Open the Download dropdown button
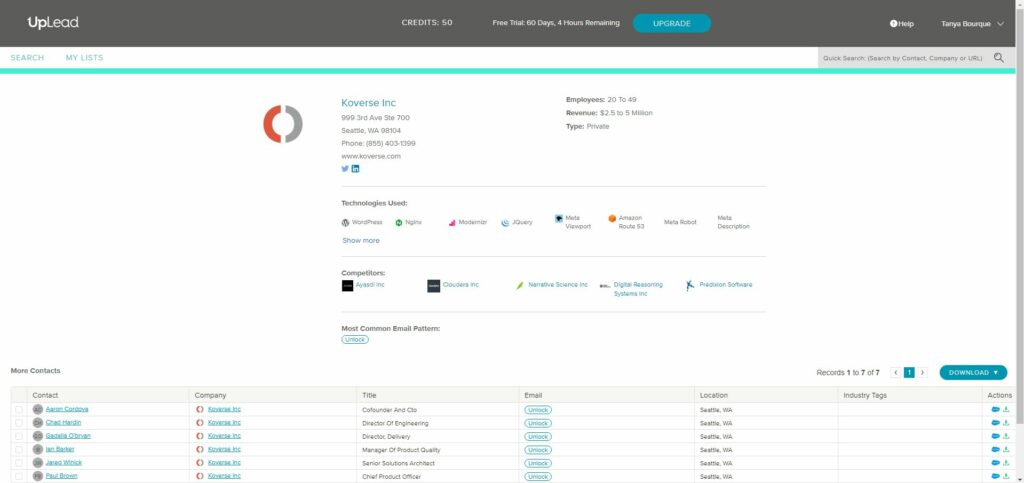The width and height of the screenshot is (1024, 483). click(x=973, y=373)
